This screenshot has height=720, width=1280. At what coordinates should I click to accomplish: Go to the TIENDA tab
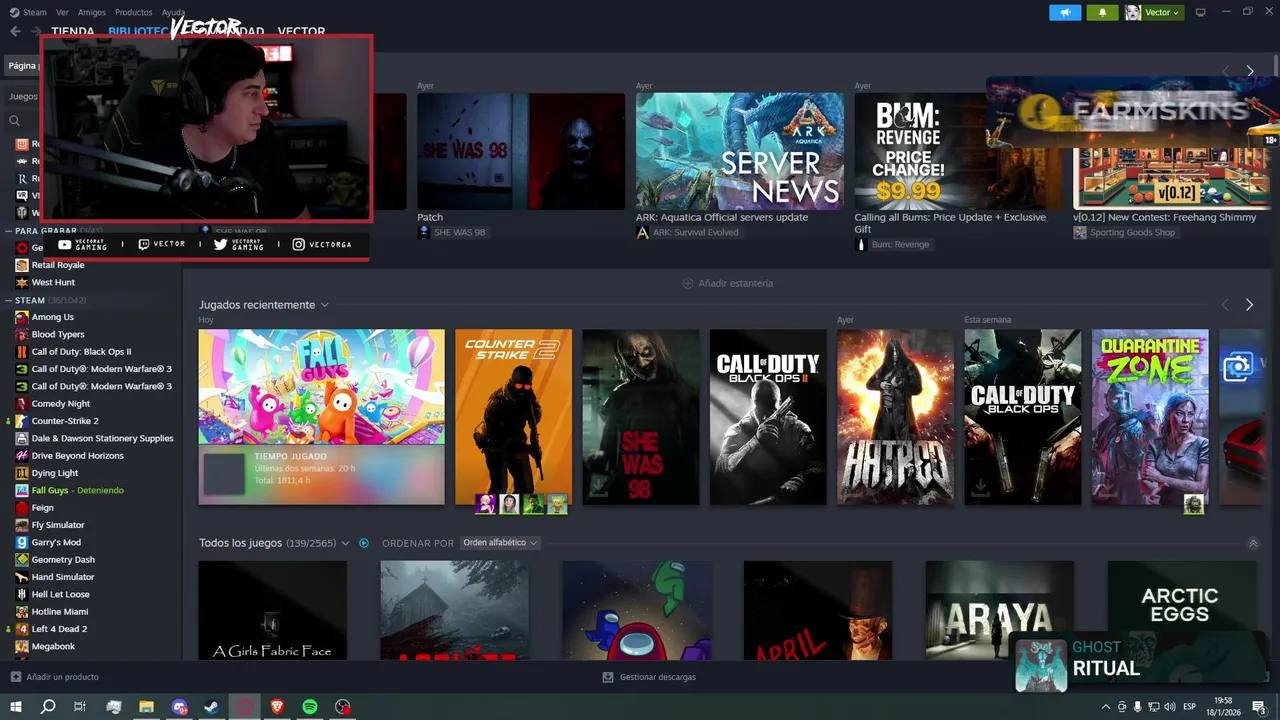[72, 32]
